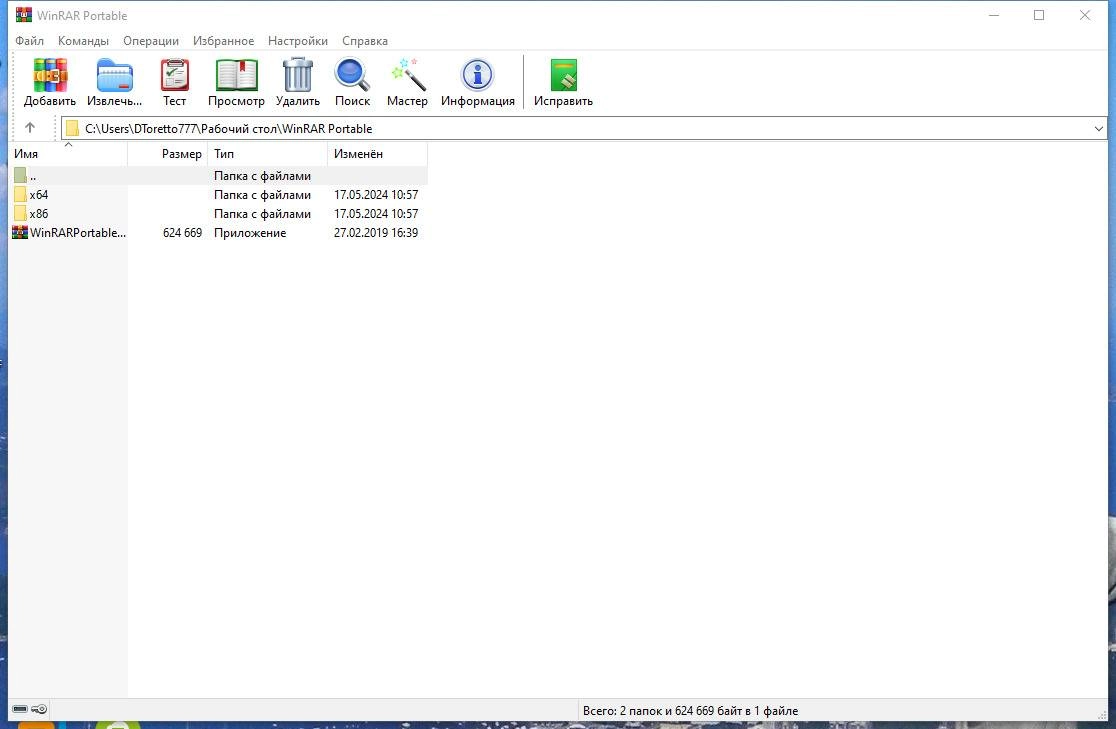Screen dimensions: 1116x729
Task: Maximize the WinRAR Portable window
Action: pyautogui.click(x=1039, y=15)
